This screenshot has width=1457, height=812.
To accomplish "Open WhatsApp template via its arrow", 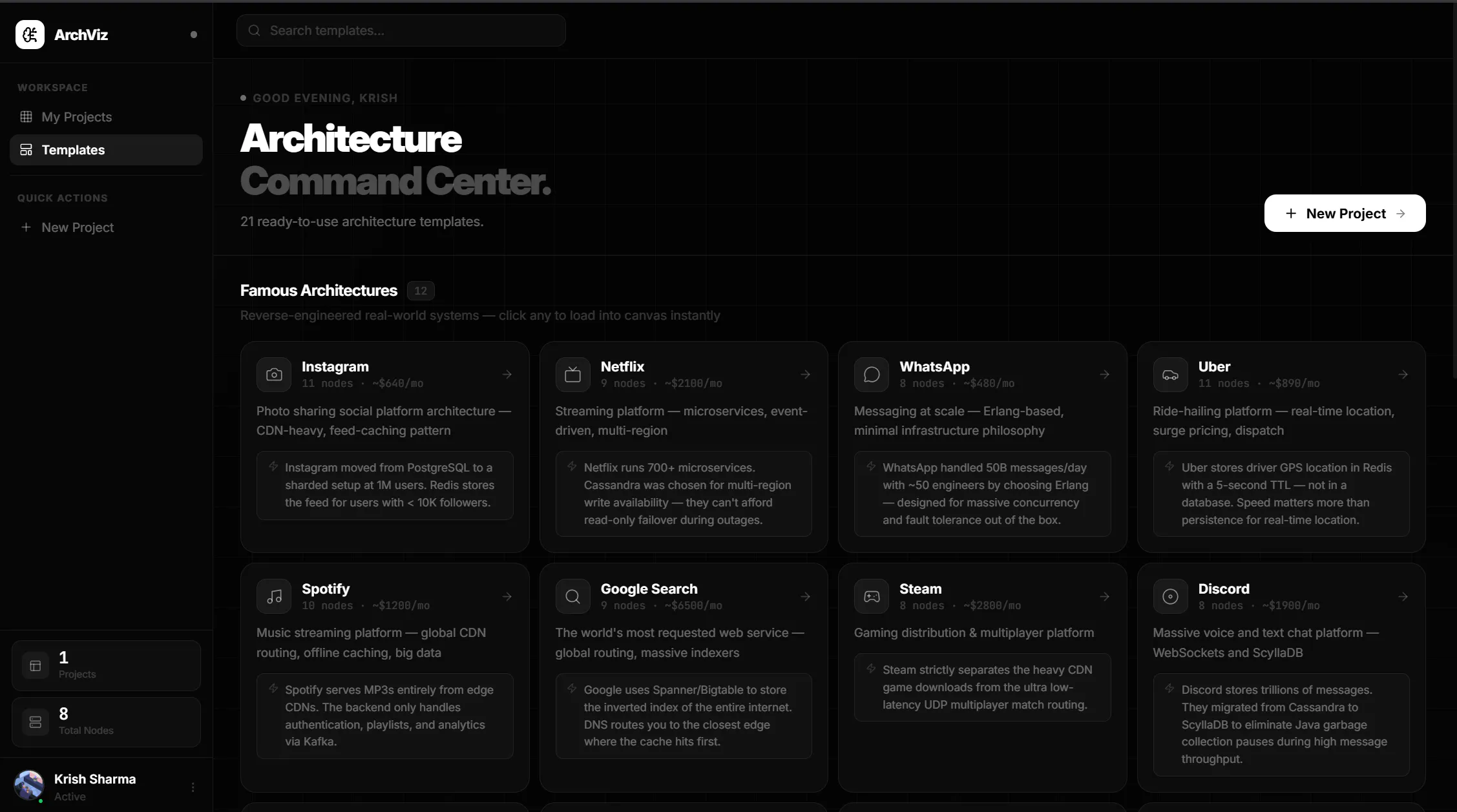I will 1104,375.
